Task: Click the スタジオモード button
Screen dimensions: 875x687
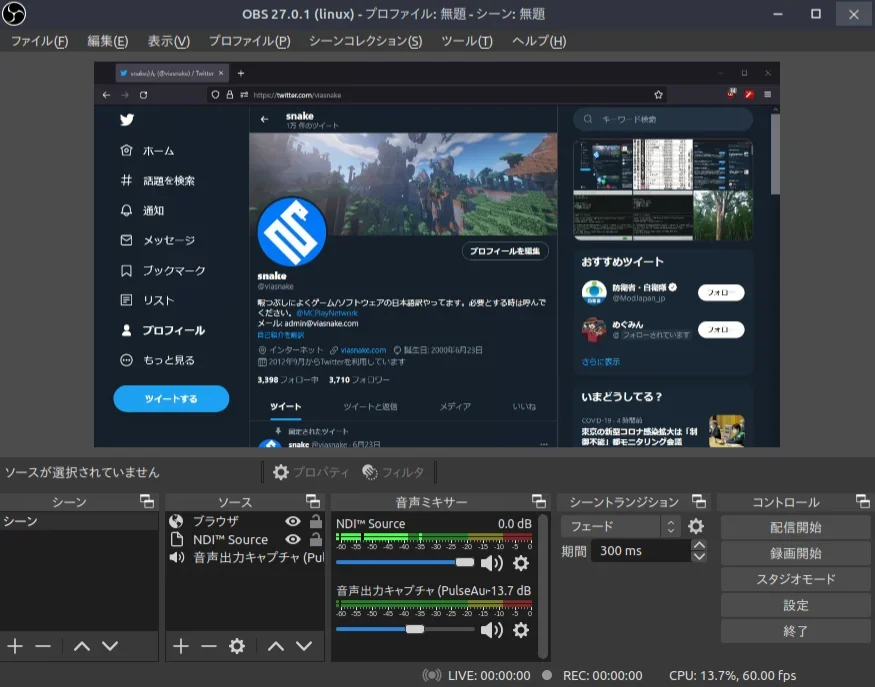Action: pyautogui.click(x=796, y=579)
